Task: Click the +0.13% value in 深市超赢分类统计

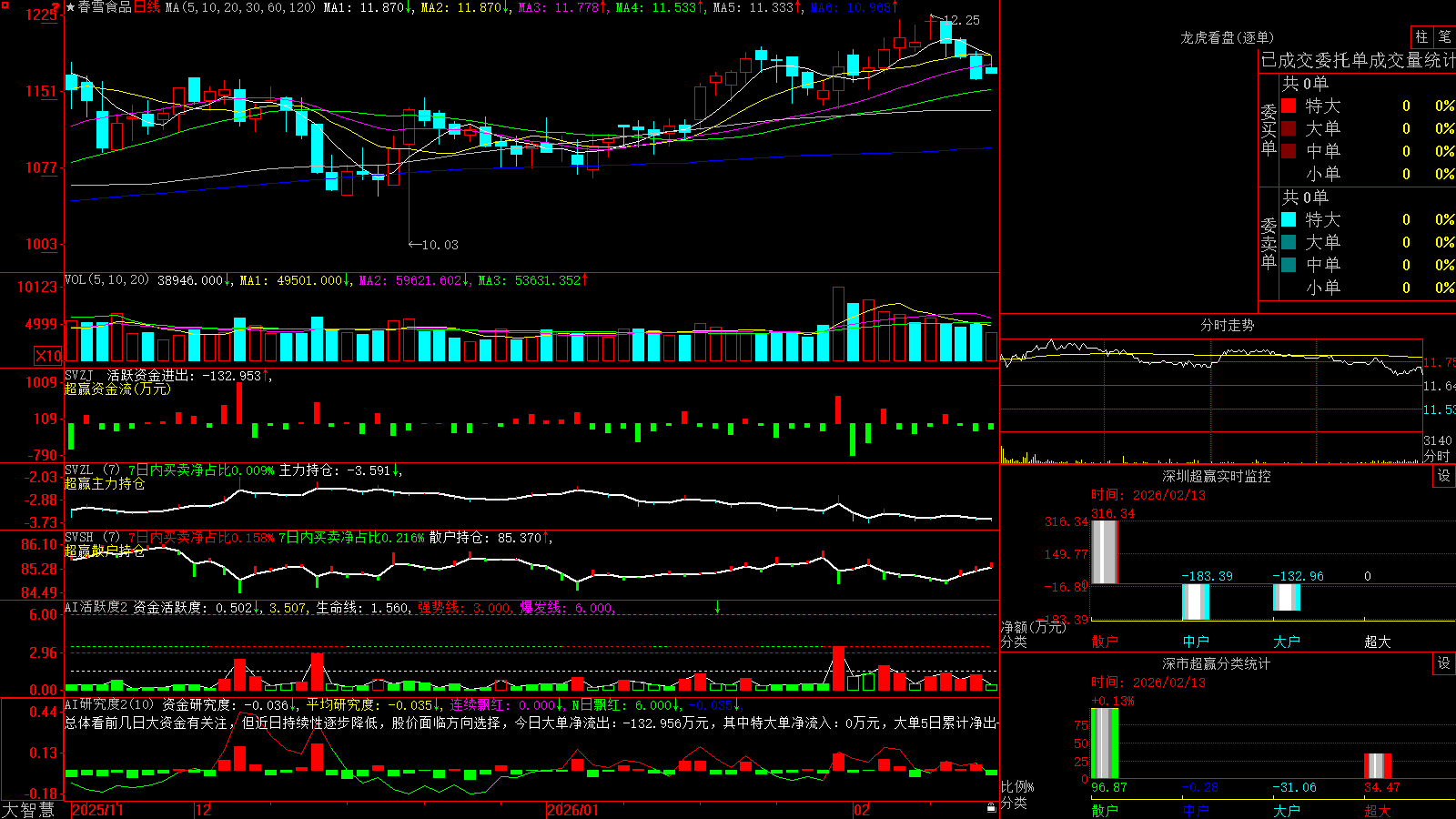Action: point(1113,701)
